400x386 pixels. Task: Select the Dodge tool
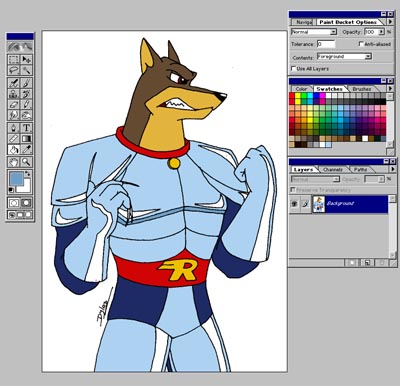pyautogui.click(x=26, y=115)
